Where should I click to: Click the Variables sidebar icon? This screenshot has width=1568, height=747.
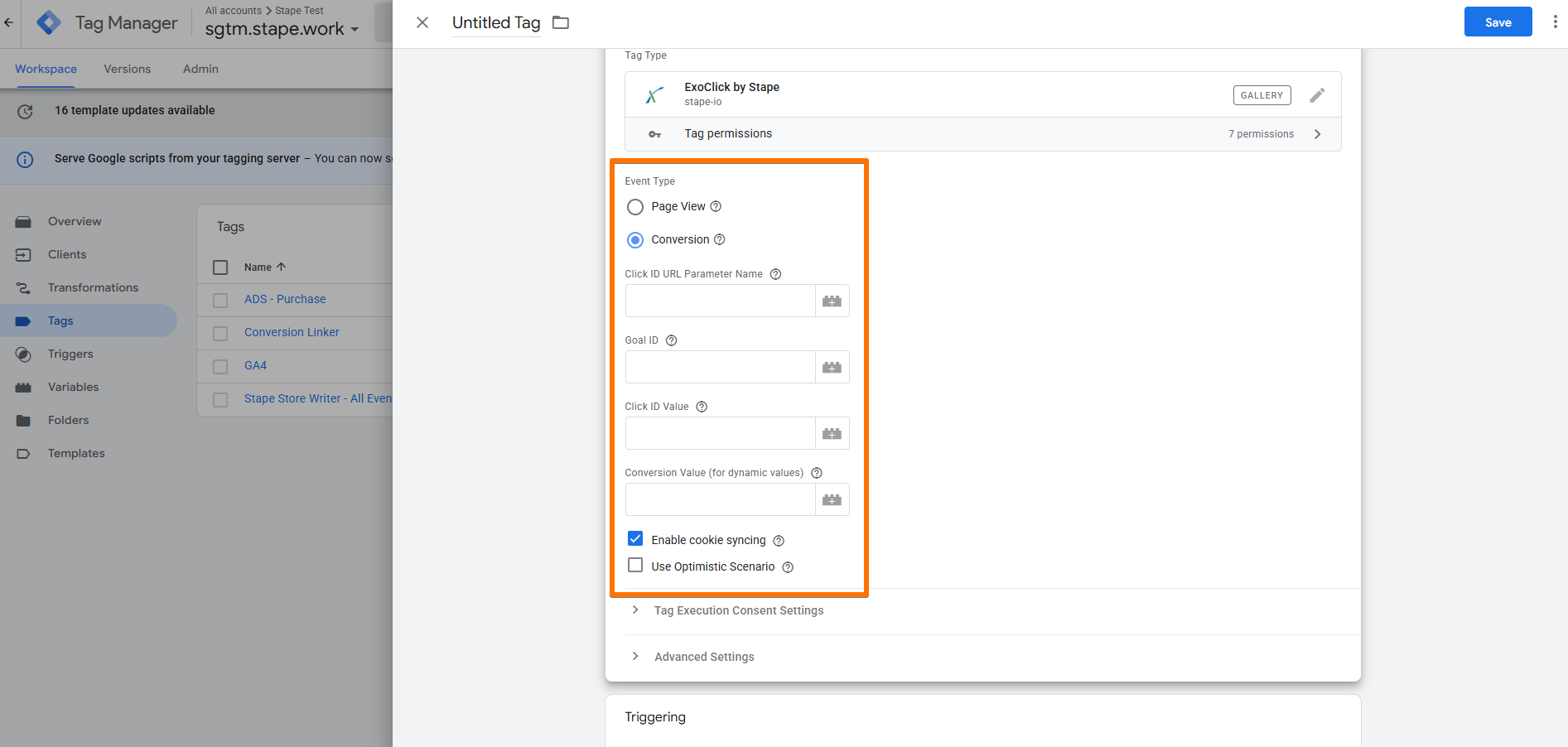(23, 388)
